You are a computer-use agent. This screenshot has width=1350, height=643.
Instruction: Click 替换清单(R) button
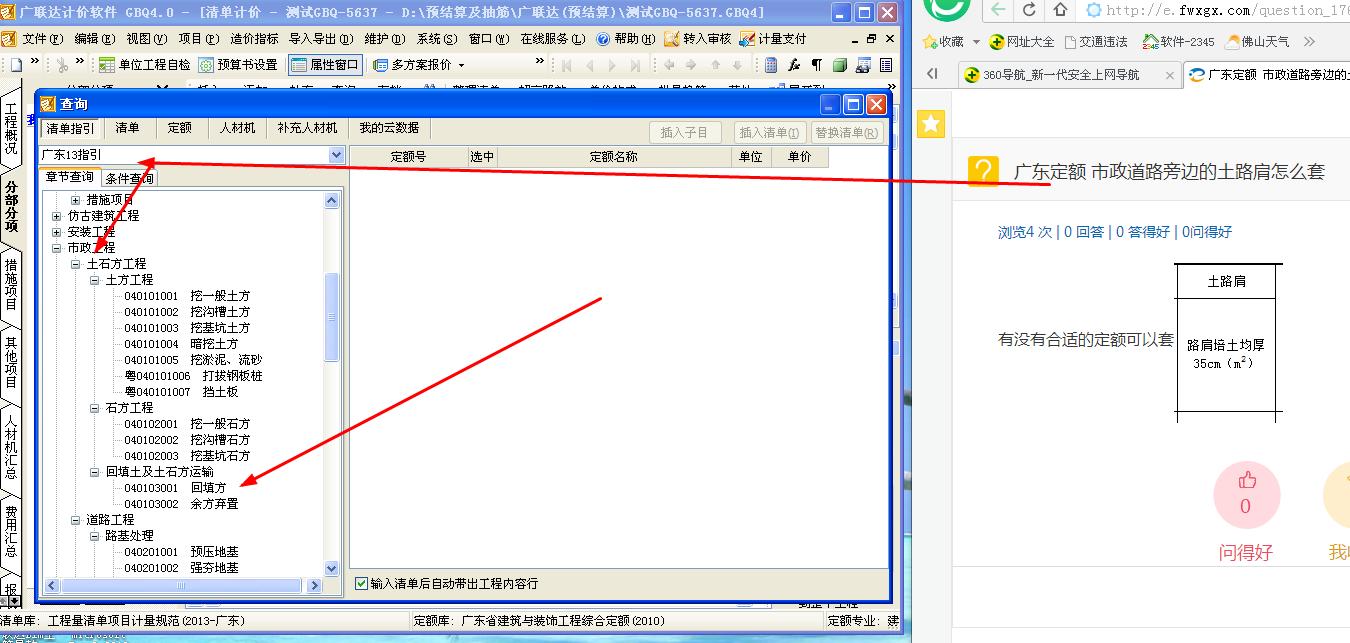click(x=846, y=132)
